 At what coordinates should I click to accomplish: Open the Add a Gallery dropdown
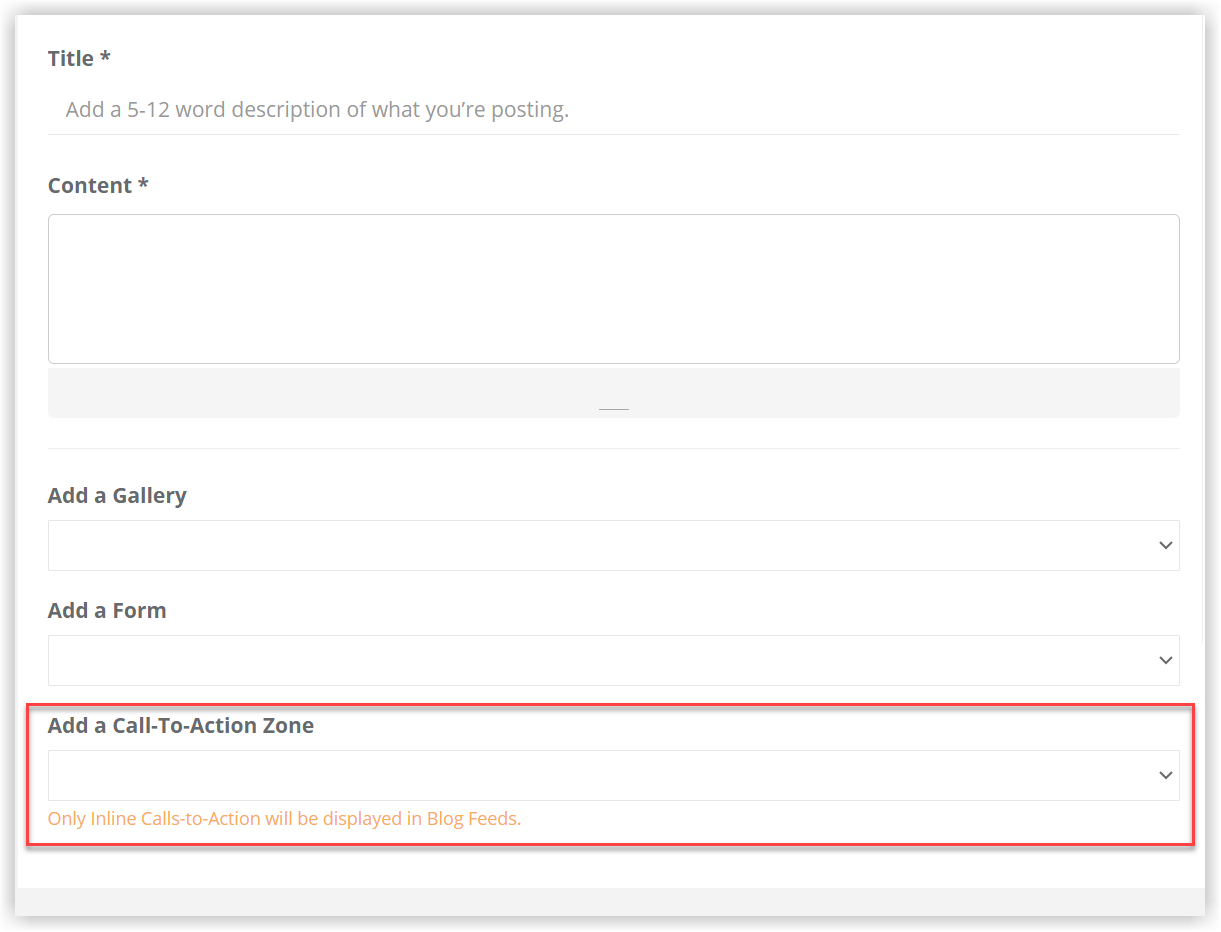(613, 546)
